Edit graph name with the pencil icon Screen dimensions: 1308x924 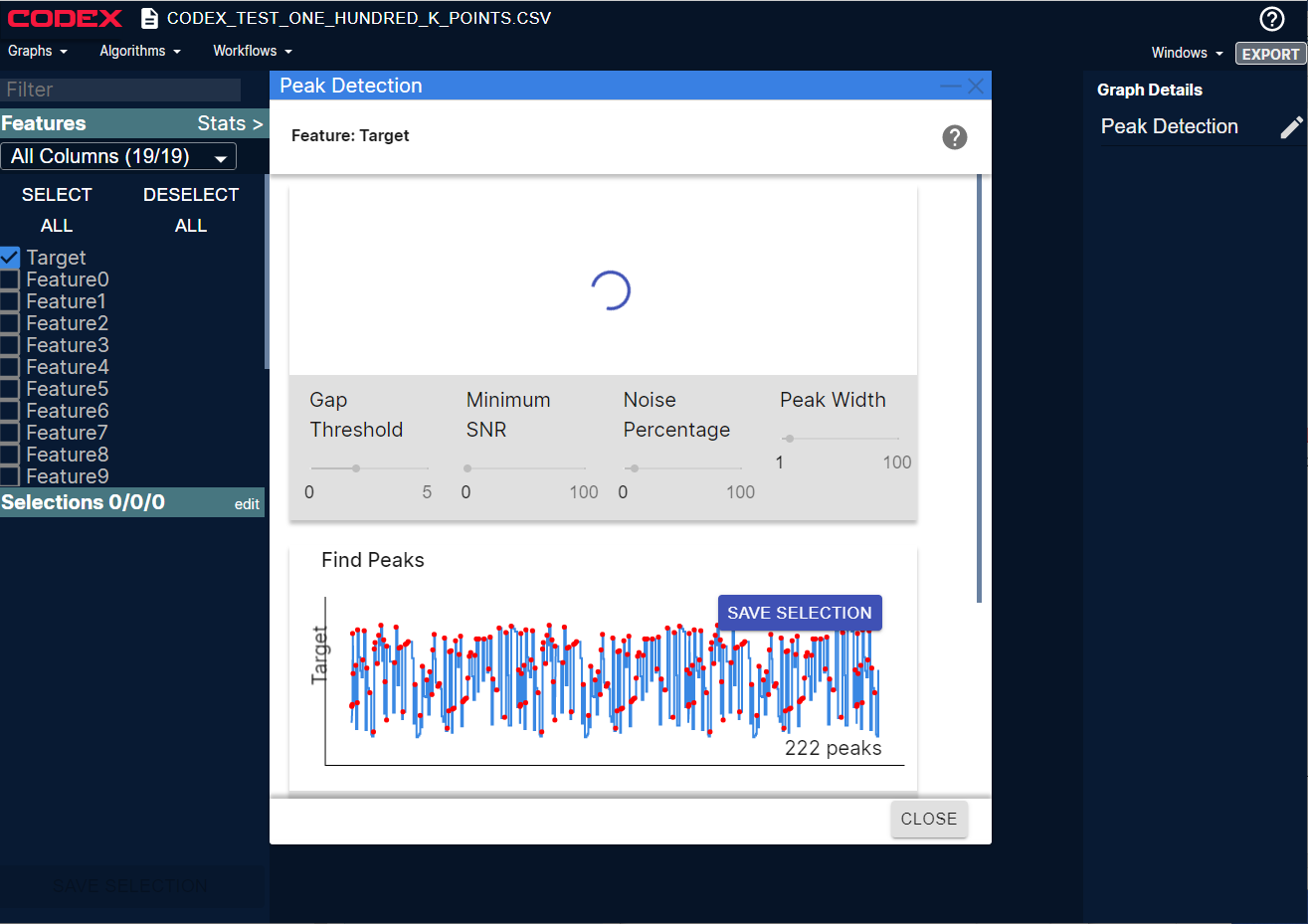[1291, 127]
